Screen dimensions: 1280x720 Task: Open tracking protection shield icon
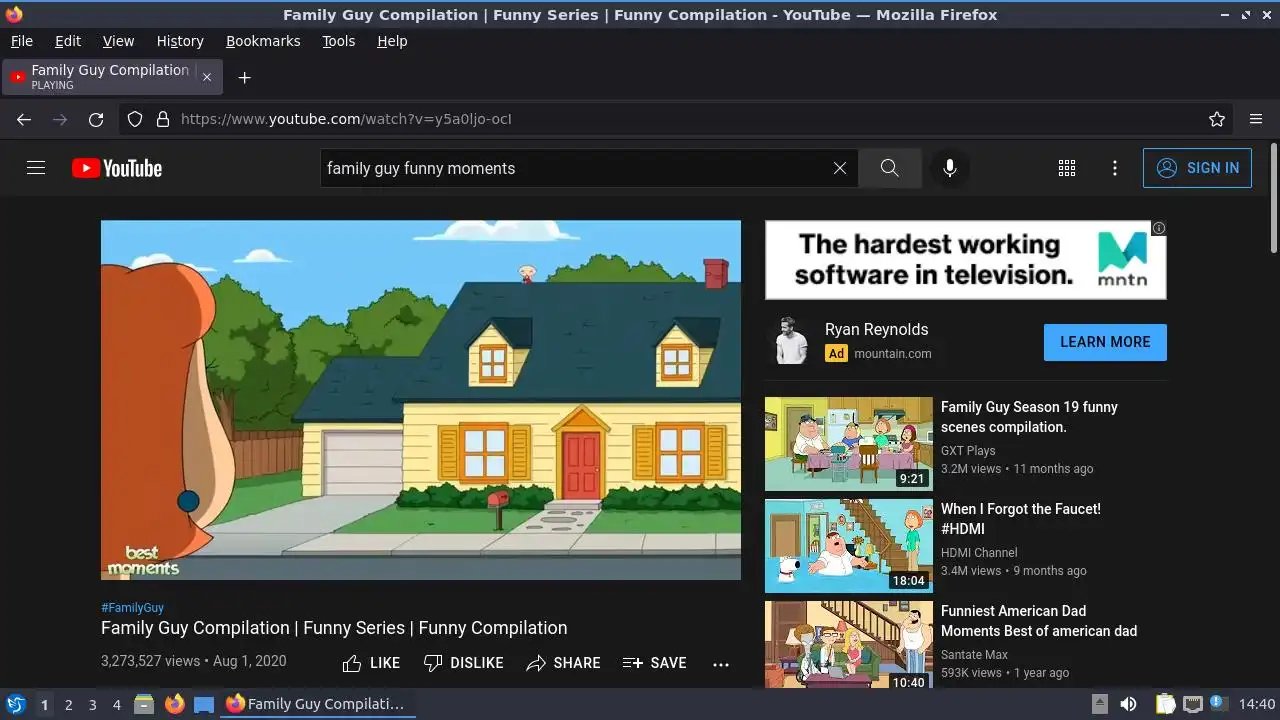pyautogui.click(x=135, y=119)
